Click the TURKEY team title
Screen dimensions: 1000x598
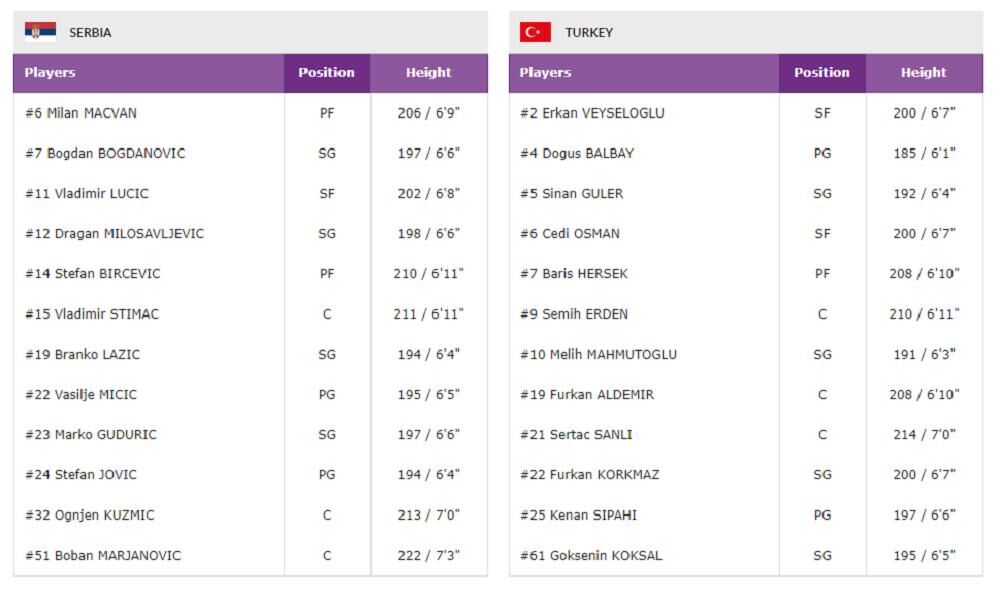[589, 33]
